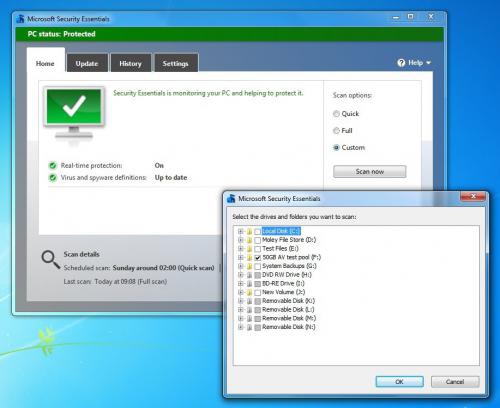Click the 'PC status: Protected' banner text
Viewport: 500px width, 408px height.
coord(61,34)
